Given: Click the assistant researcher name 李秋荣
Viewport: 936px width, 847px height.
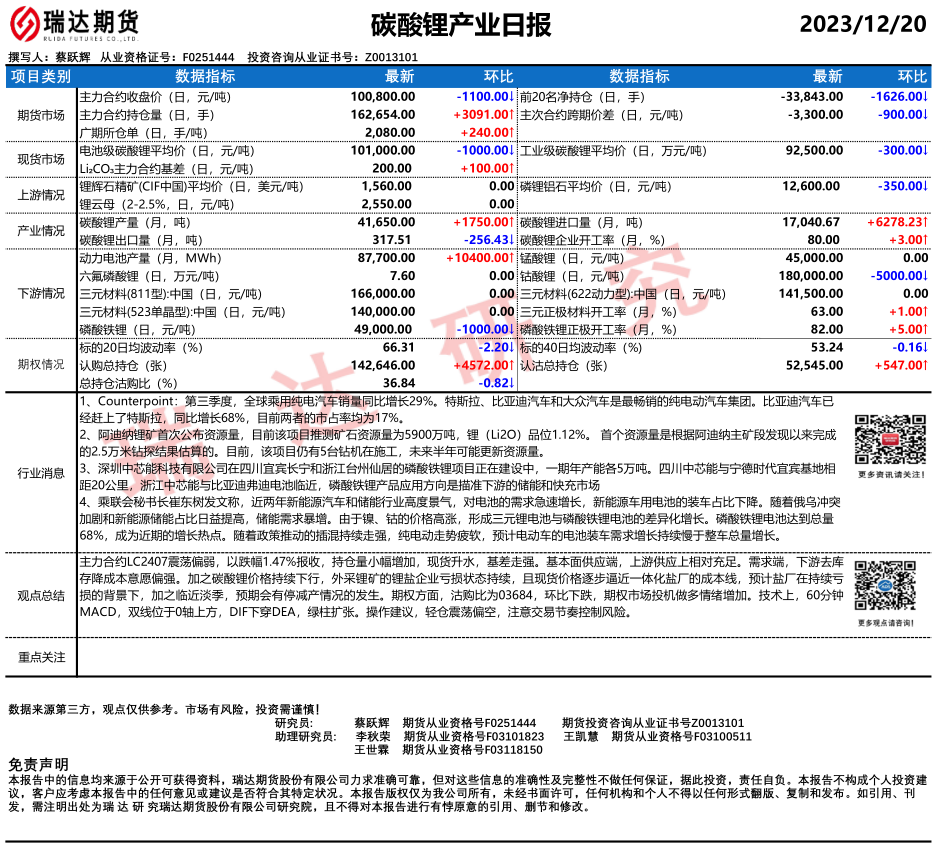Looking at the screenshot, I should (372, 736).
